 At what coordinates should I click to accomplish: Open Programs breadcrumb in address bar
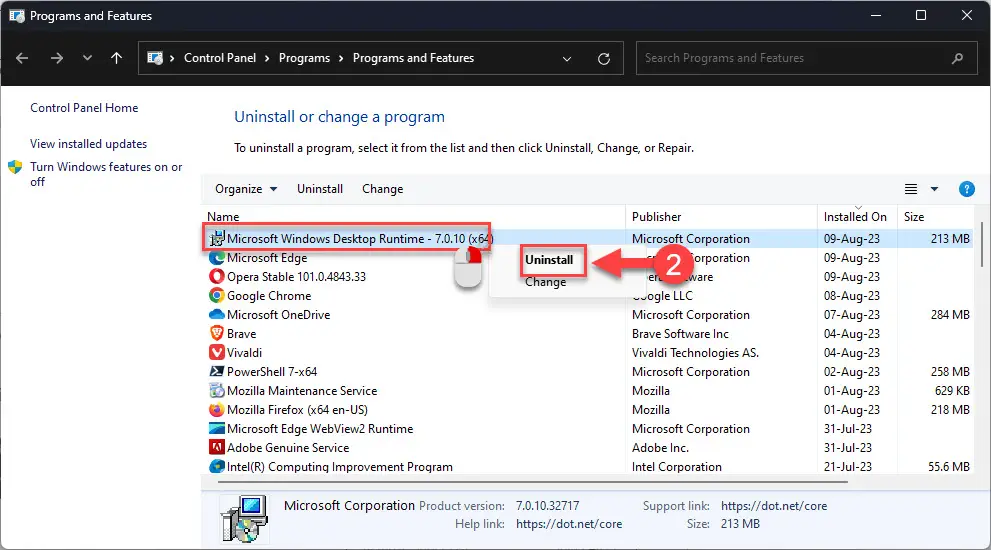(x=304, y=58)
